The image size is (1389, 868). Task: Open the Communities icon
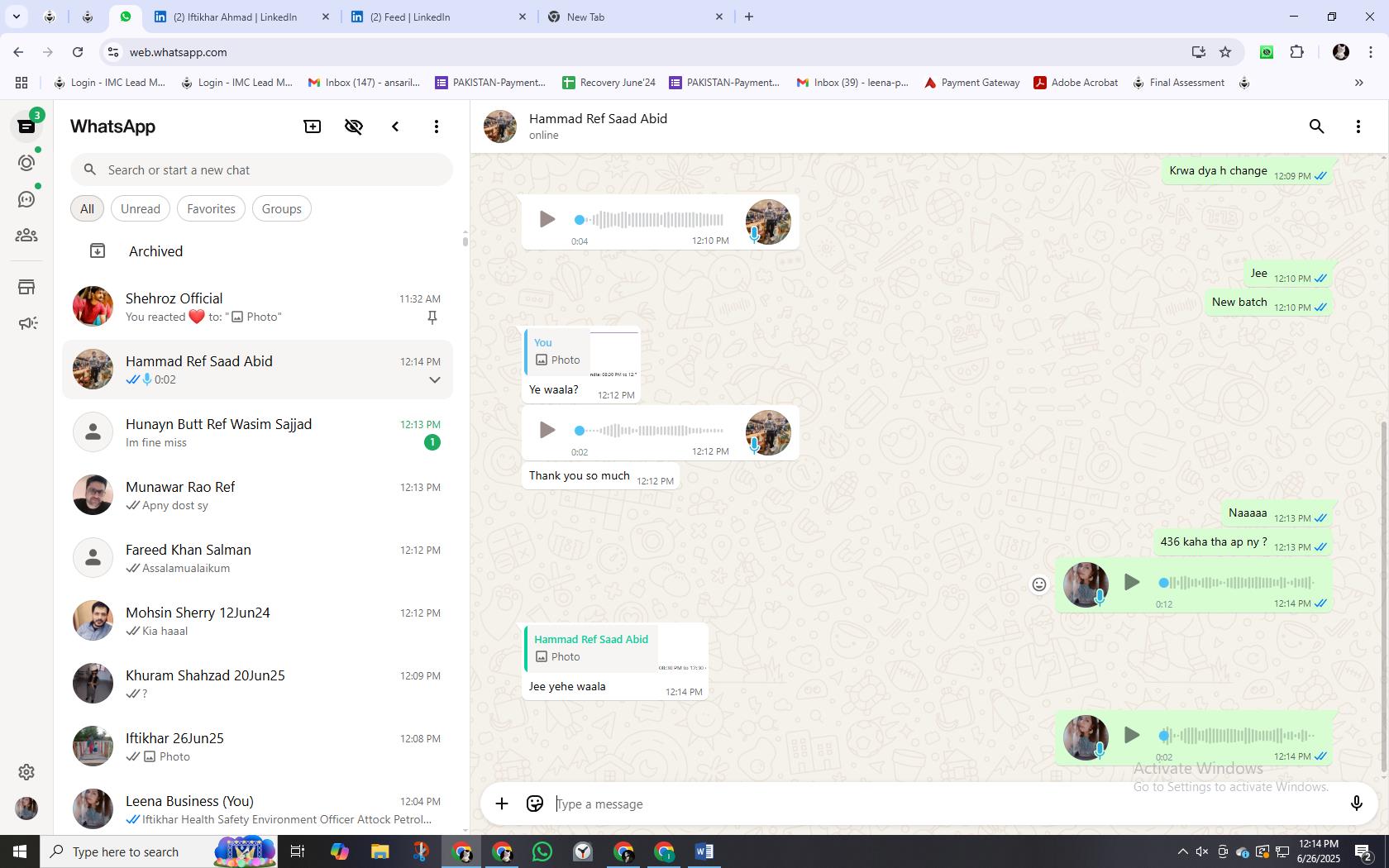point(26,236)
